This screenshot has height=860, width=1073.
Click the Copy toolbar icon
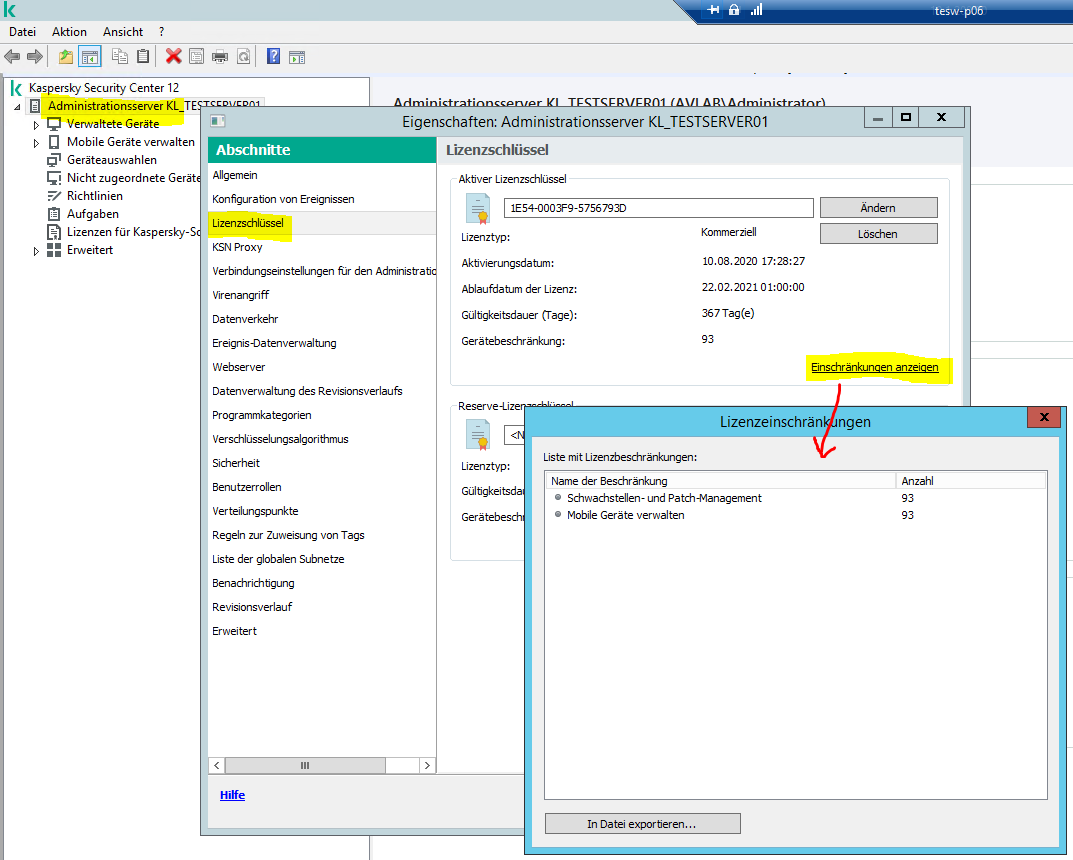(120, 57)
